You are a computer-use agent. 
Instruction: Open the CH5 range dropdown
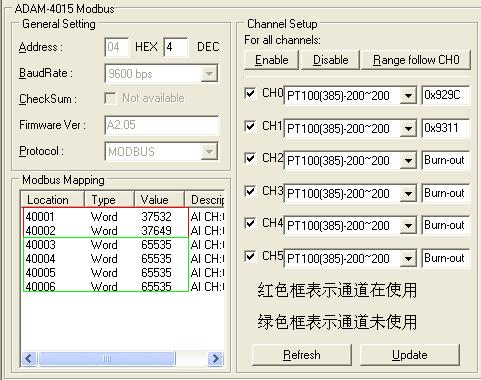tap(408, 259)
